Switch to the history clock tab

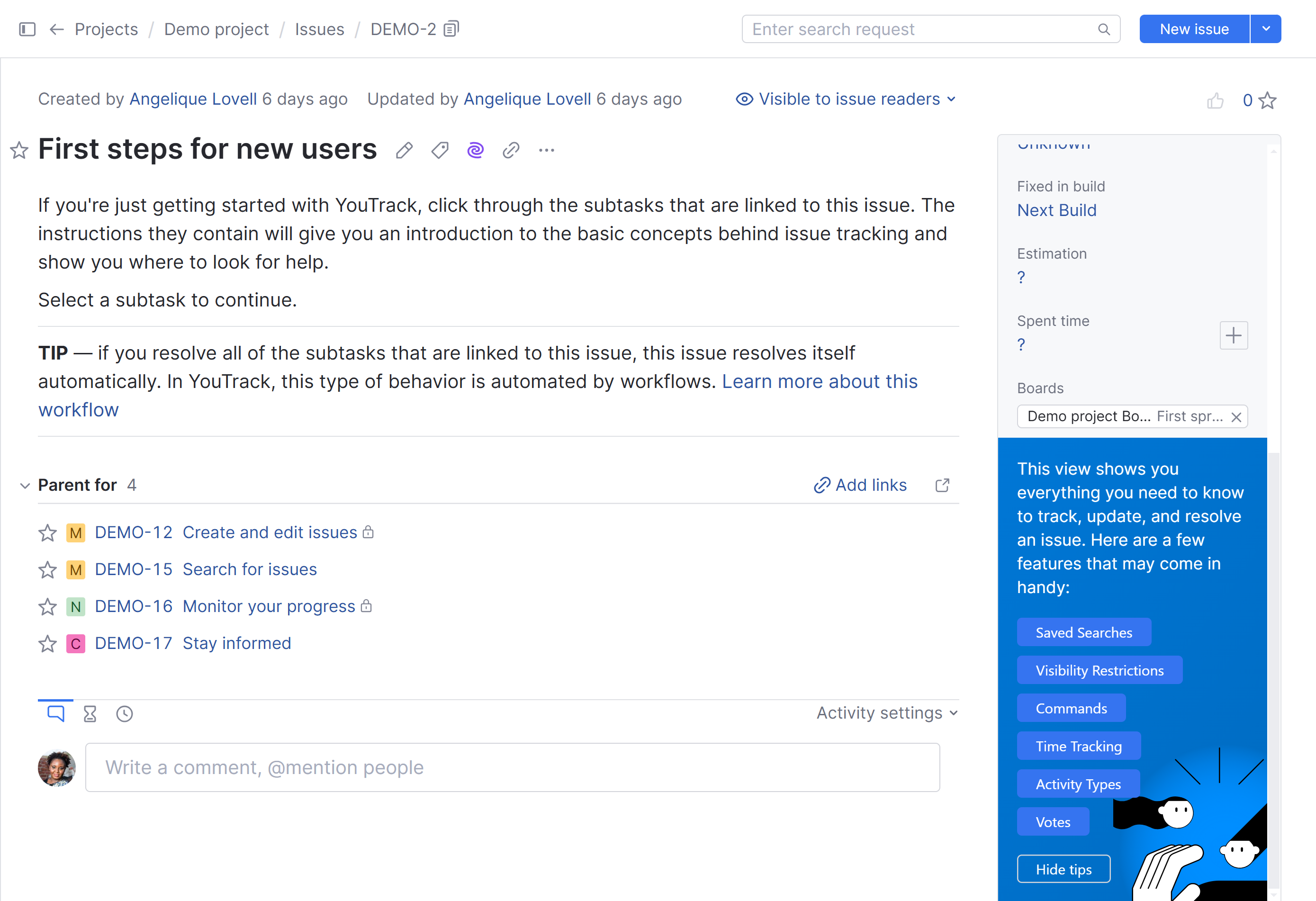coord(125,713)
